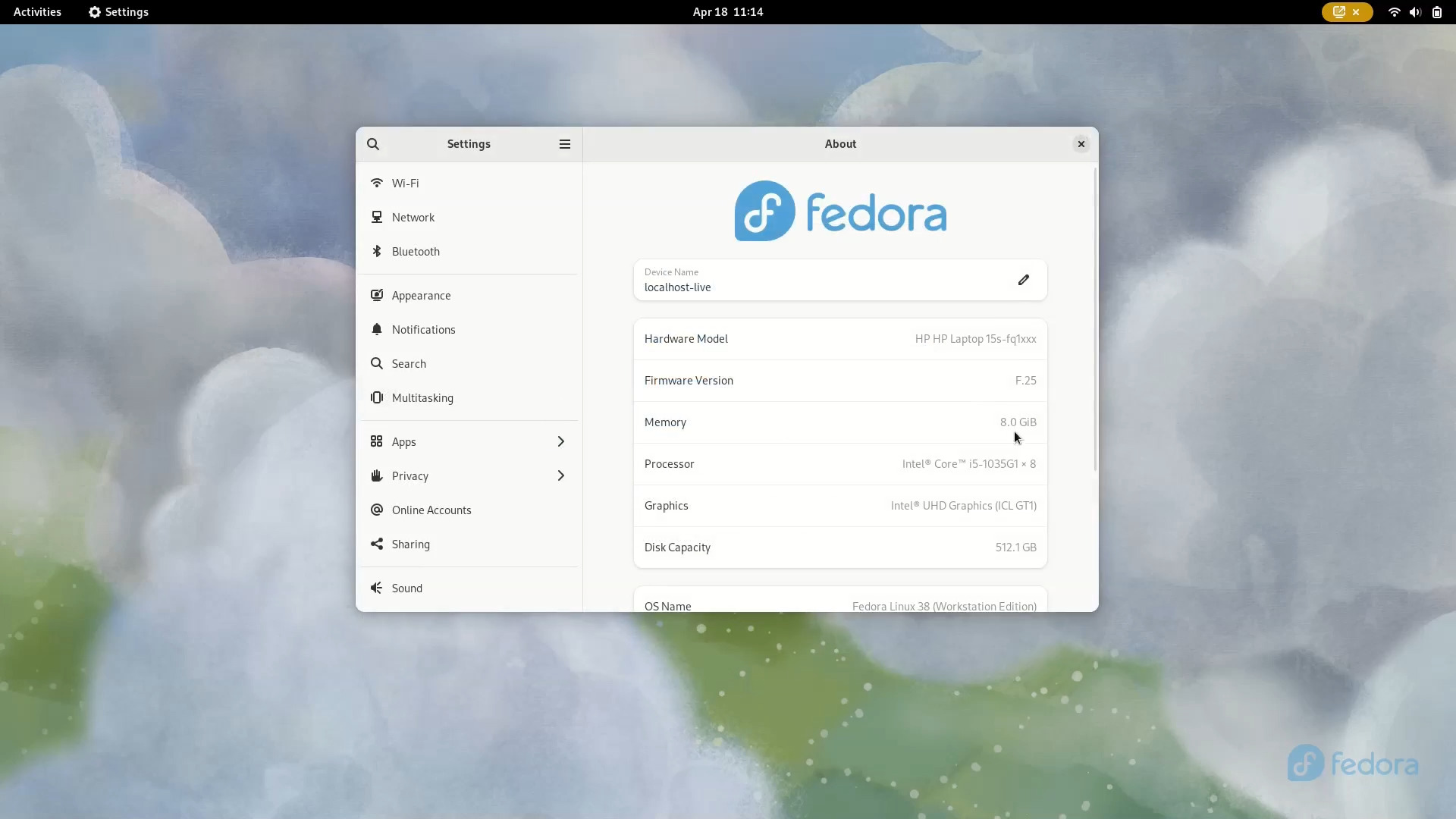Select Search in the settings sidebar
This screenshot has width=1456, height=819.
pyautogui.click(x=377, y=363)
